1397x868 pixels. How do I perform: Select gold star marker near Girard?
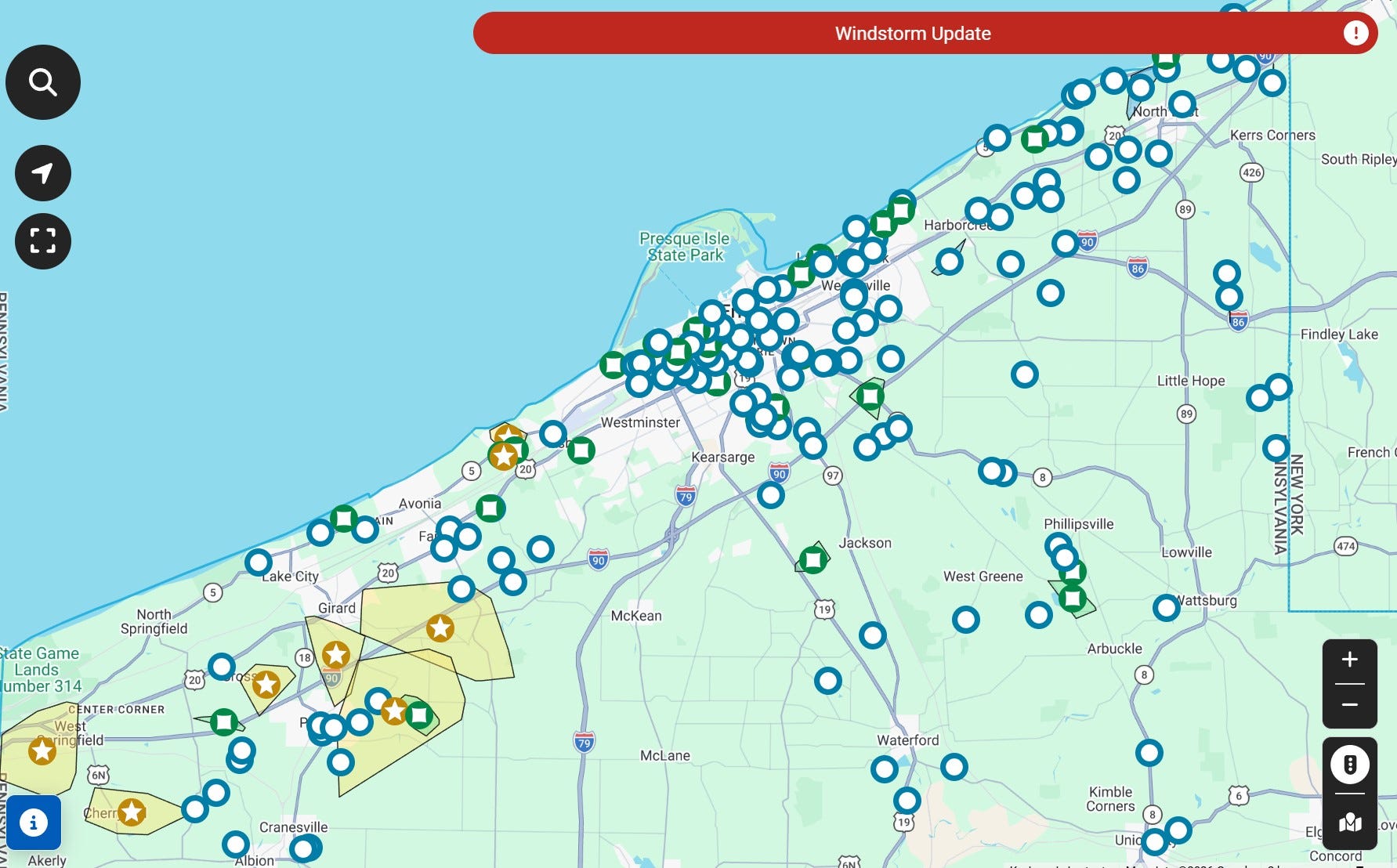click(x=336, y=655)
